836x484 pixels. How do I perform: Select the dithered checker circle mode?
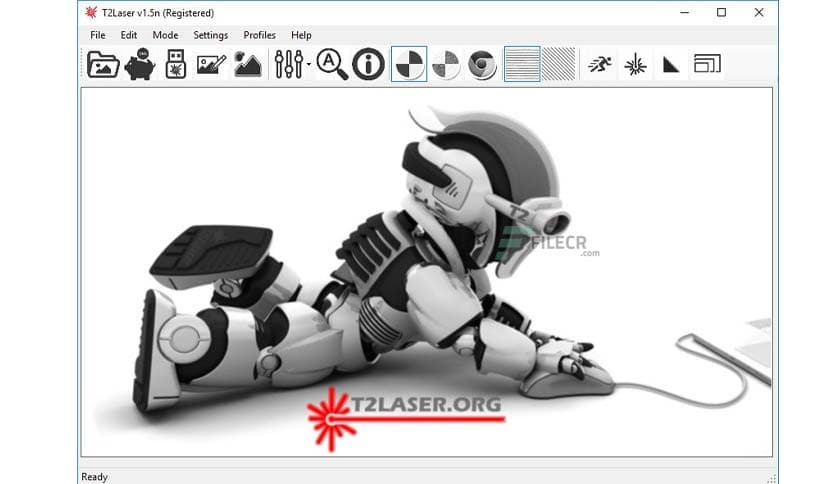tap(446, 64)
